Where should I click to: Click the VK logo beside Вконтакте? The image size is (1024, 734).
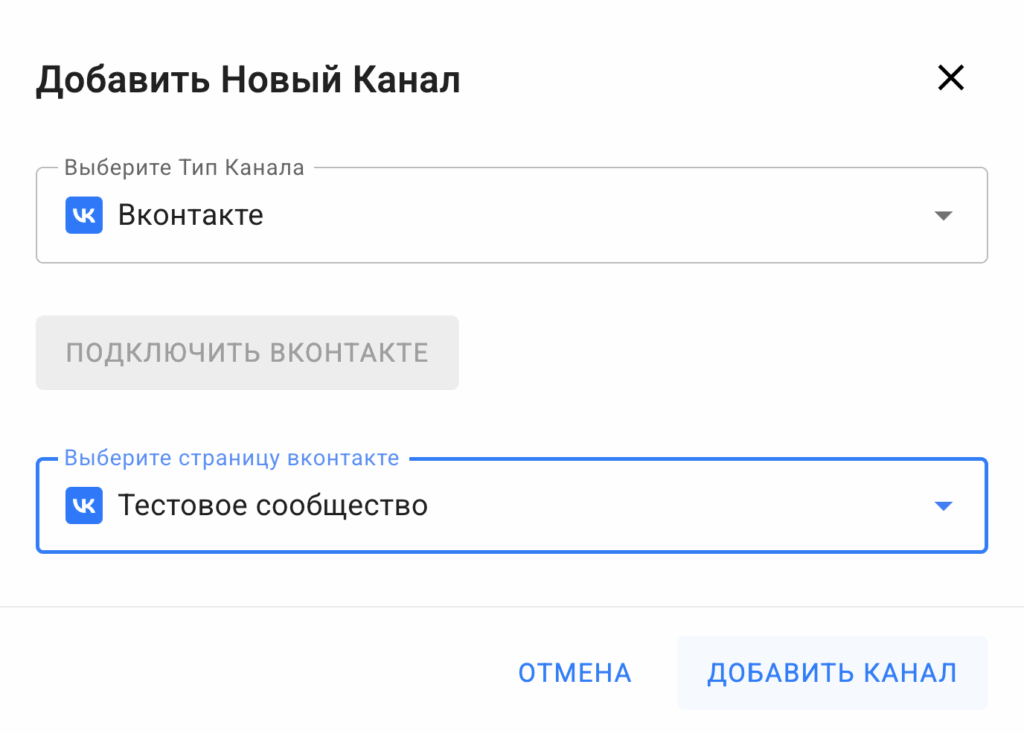[x=84, y=215]
